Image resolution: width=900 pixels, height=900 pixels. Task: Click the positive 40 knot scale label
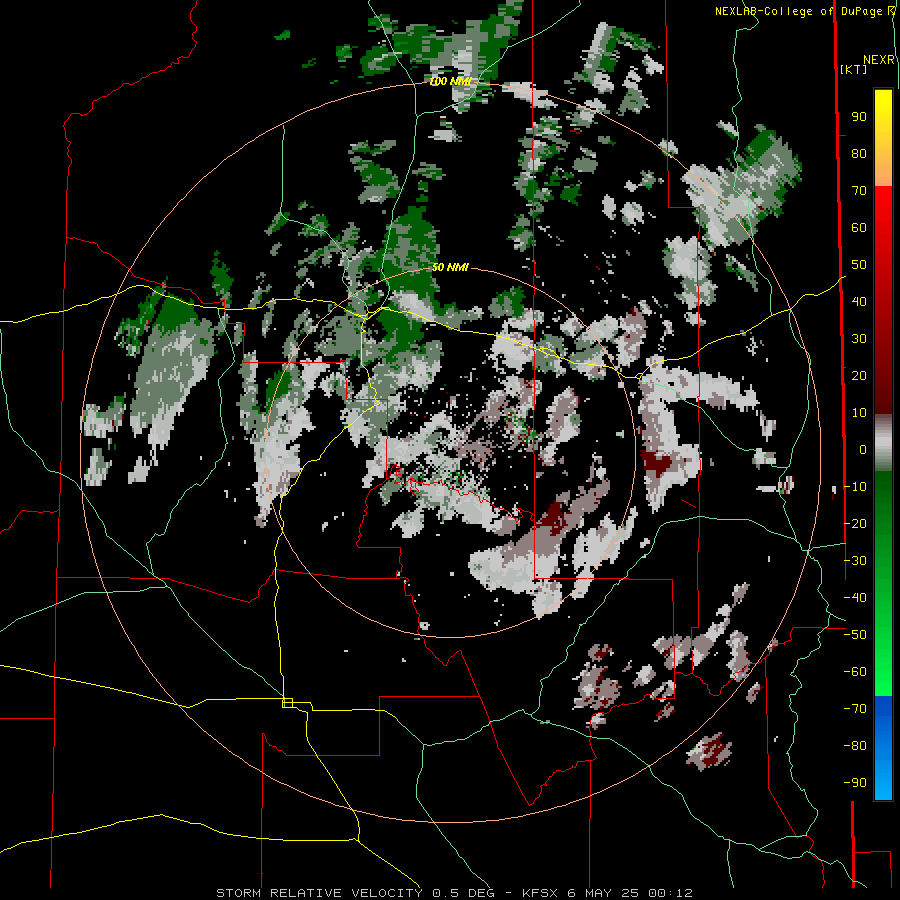(859, 301)
